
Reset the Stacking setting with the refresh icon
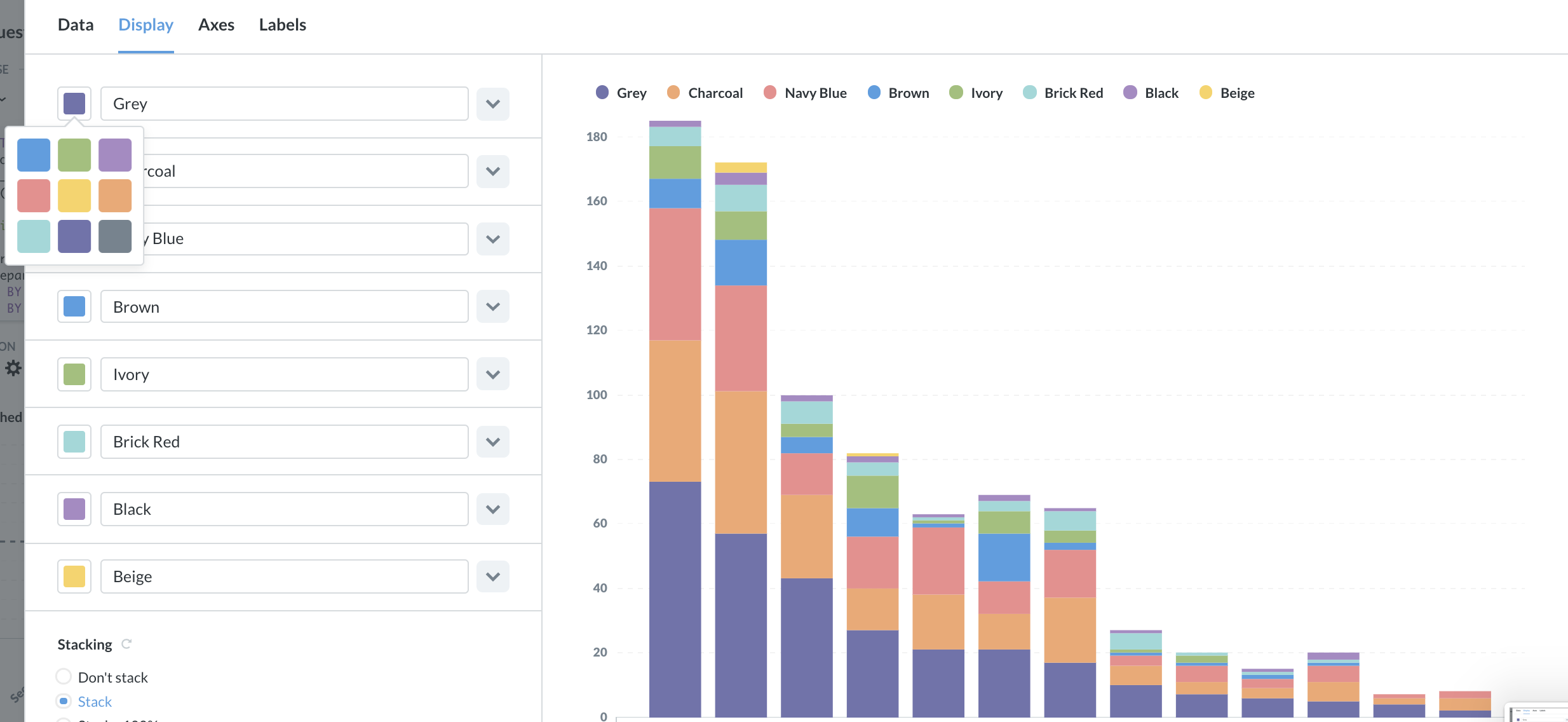click(126, 644)
